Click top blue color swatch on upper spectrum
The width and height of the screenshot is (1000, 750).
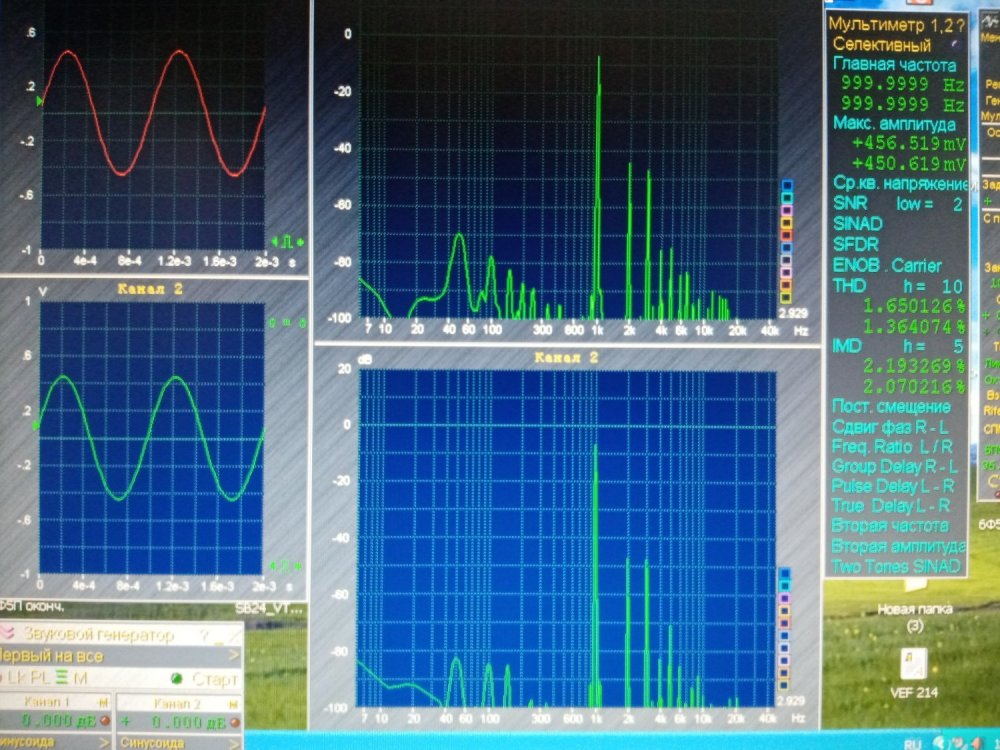787,186
